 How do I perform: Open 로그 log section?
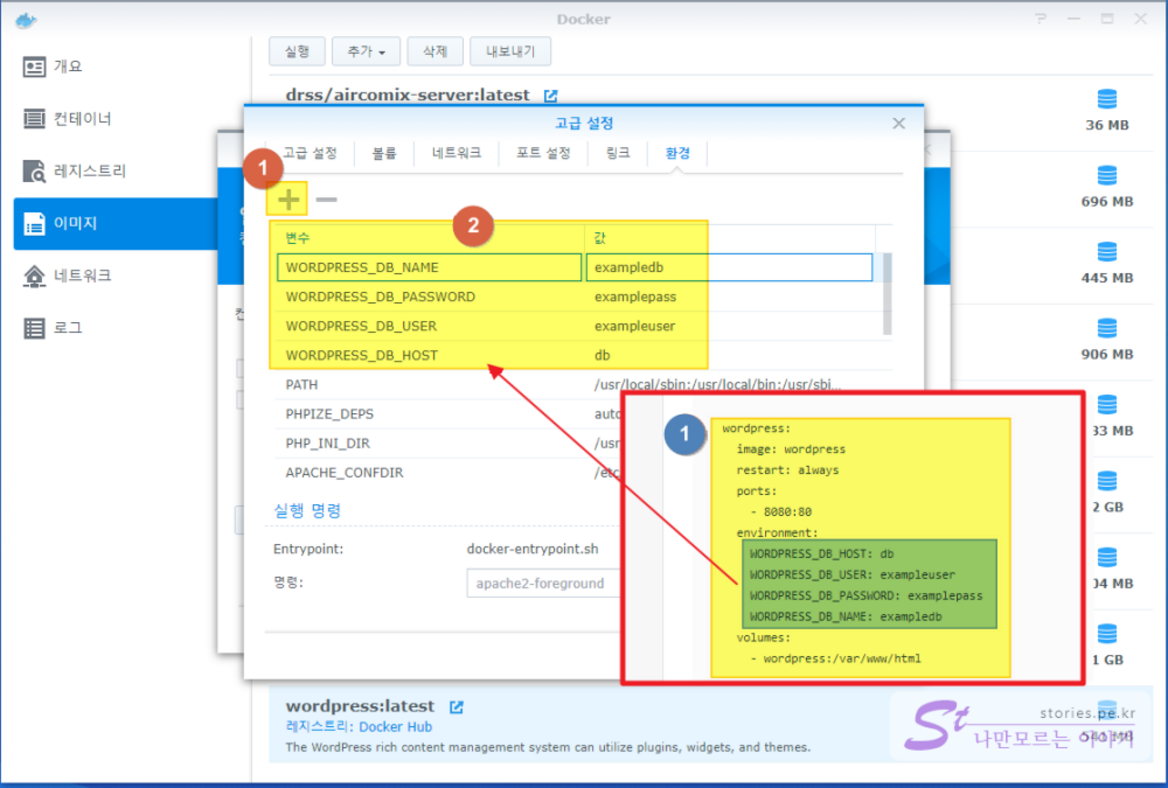[67, 327]
